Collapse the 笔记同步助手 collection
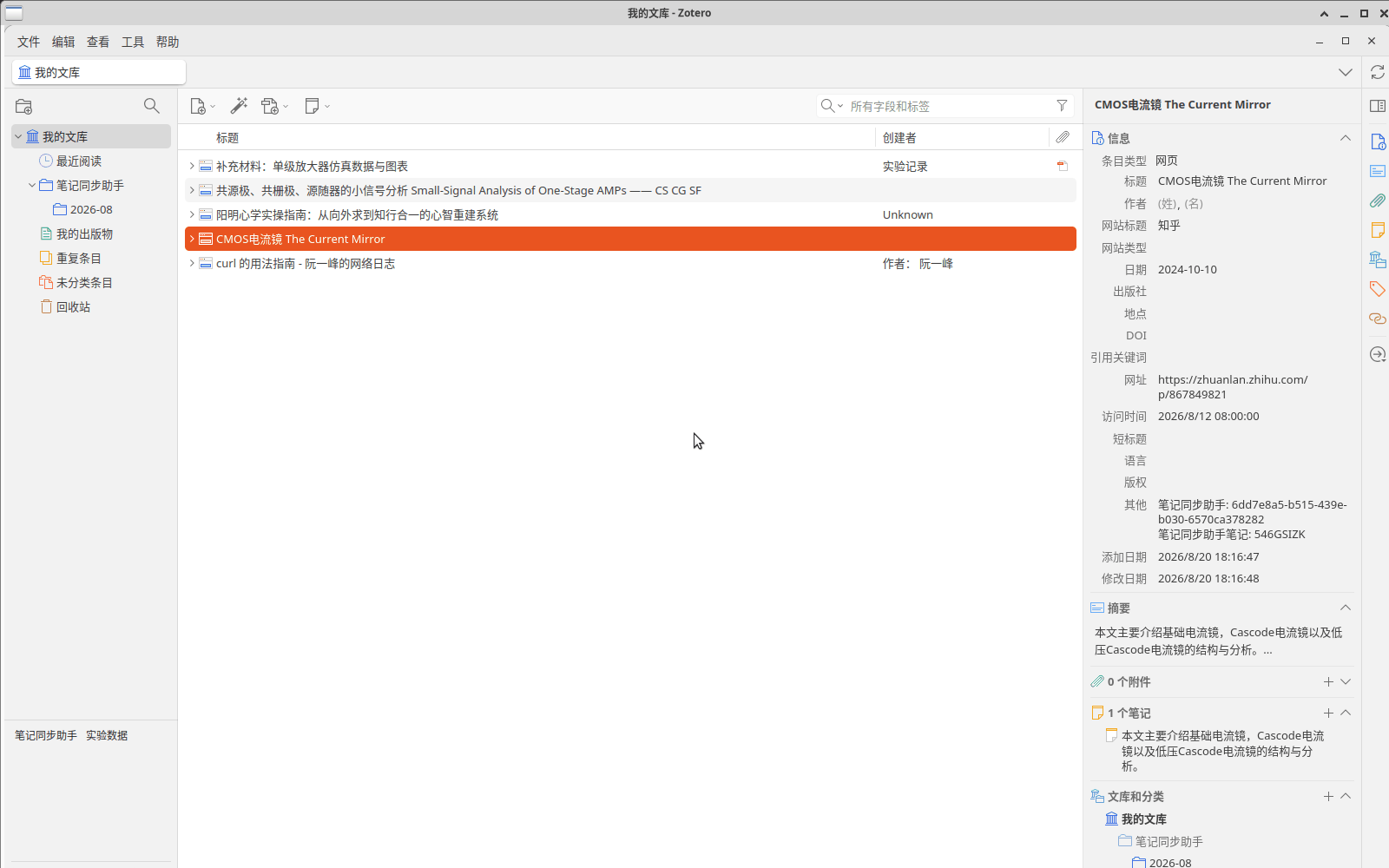This screenshot has width=1389, height=868. (x=32, y=185)
